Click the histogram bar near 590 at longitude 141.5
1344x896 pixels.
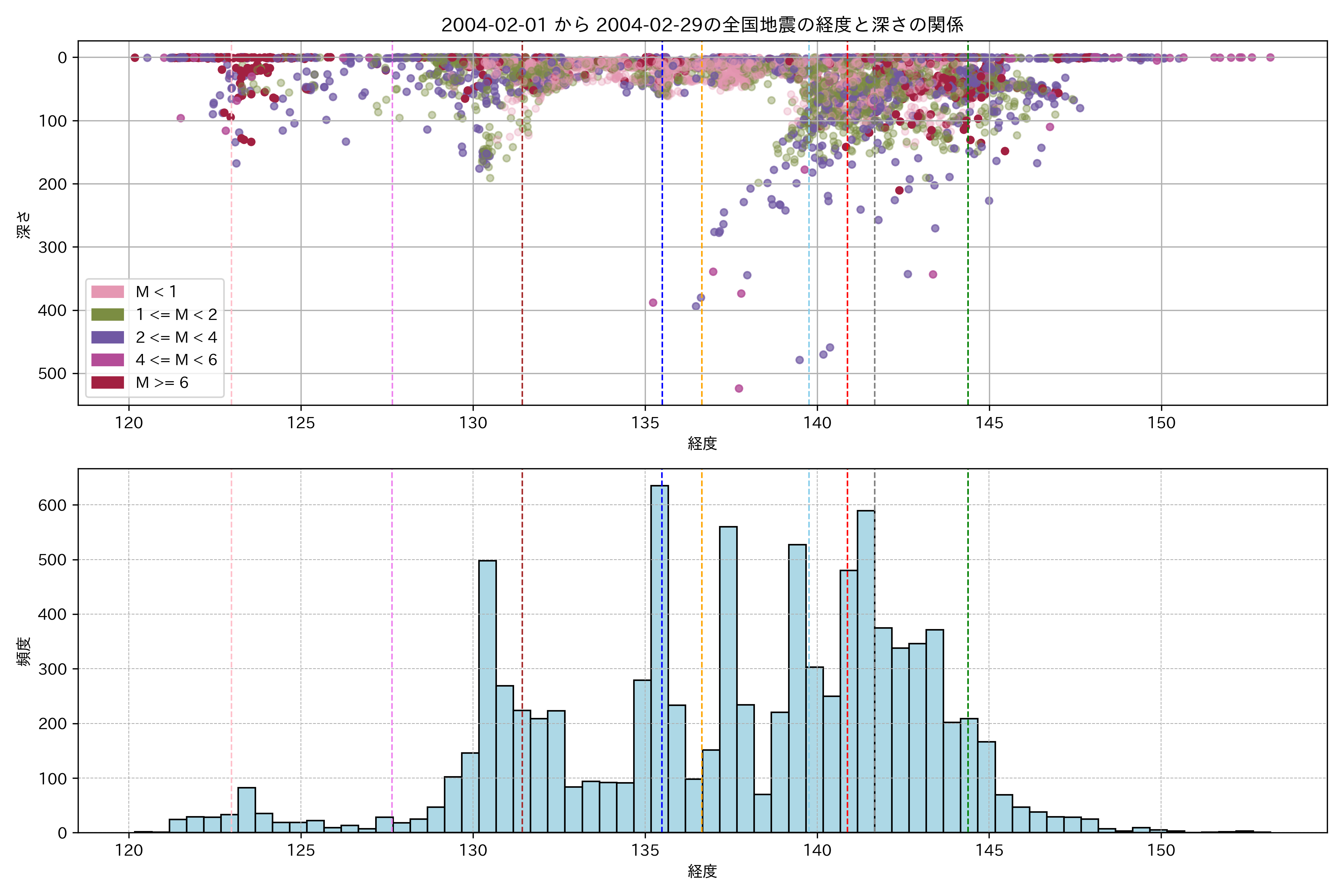pyautogui.click(x=866, y=671)
